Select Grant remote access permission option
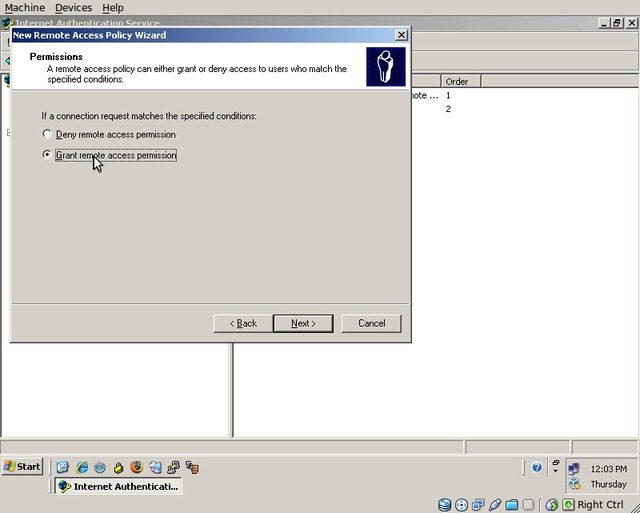This screenshot has height=513, width=640. 47,155
